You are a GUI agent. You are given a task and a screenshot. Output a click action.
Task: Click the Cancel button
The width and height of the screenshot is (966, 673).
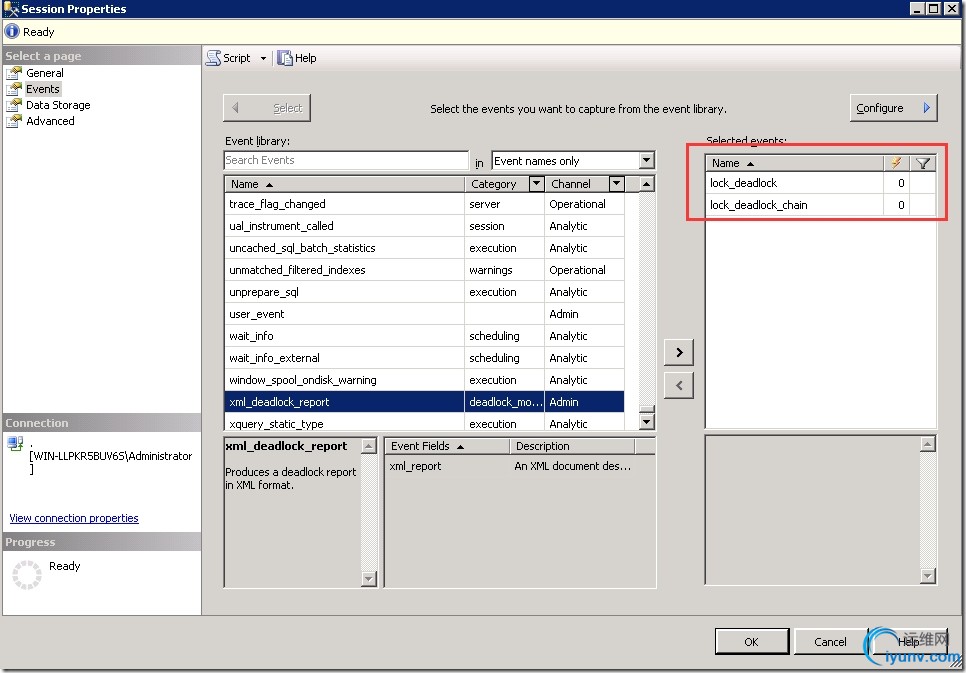tap(830, 642)
